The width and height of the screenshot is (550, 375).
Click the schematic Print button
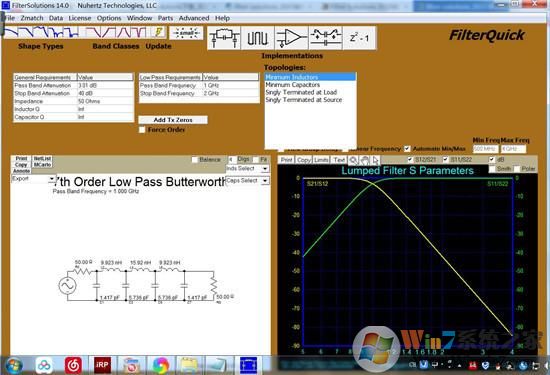tap(21, 159)
